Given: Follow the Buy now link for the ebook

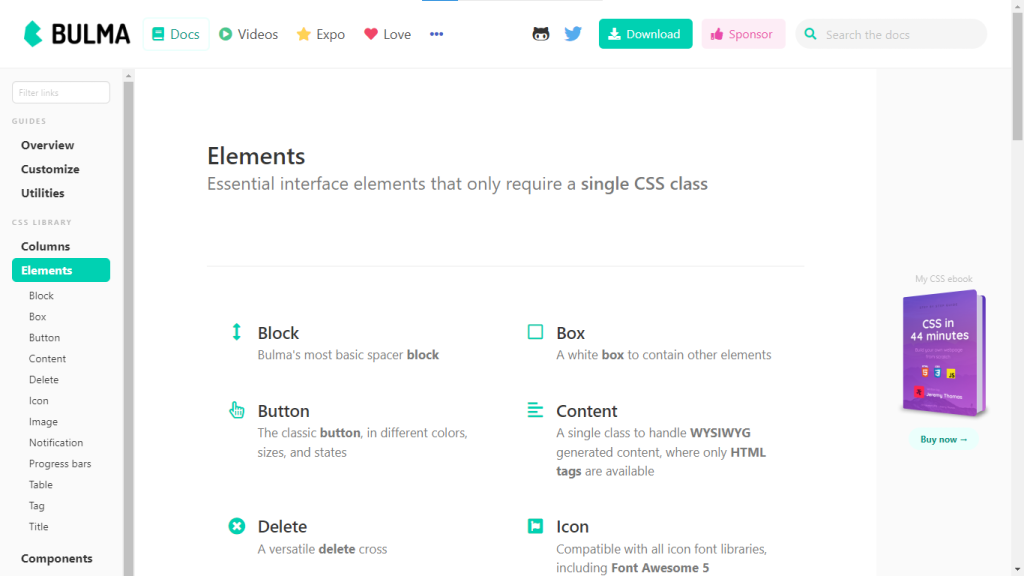Looking at the screenshot, I should point(942,438).
